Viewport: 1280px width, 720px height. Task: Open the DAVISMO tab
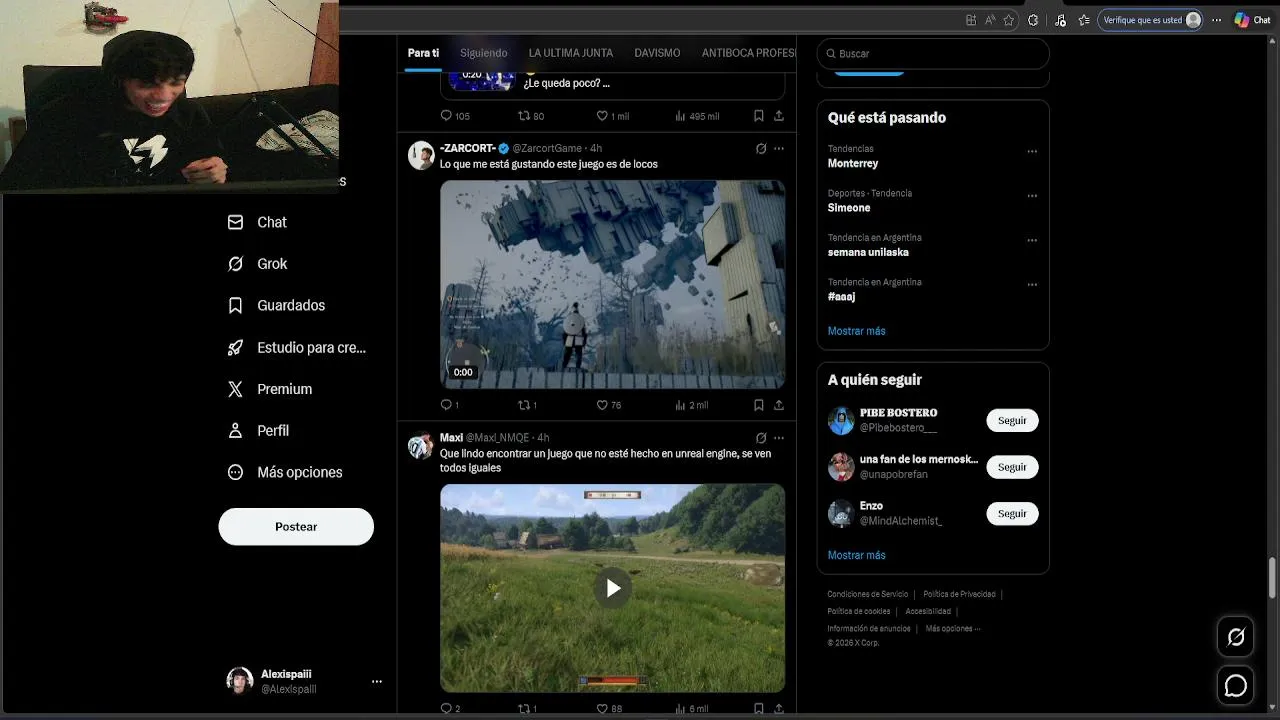coord(657,53)
